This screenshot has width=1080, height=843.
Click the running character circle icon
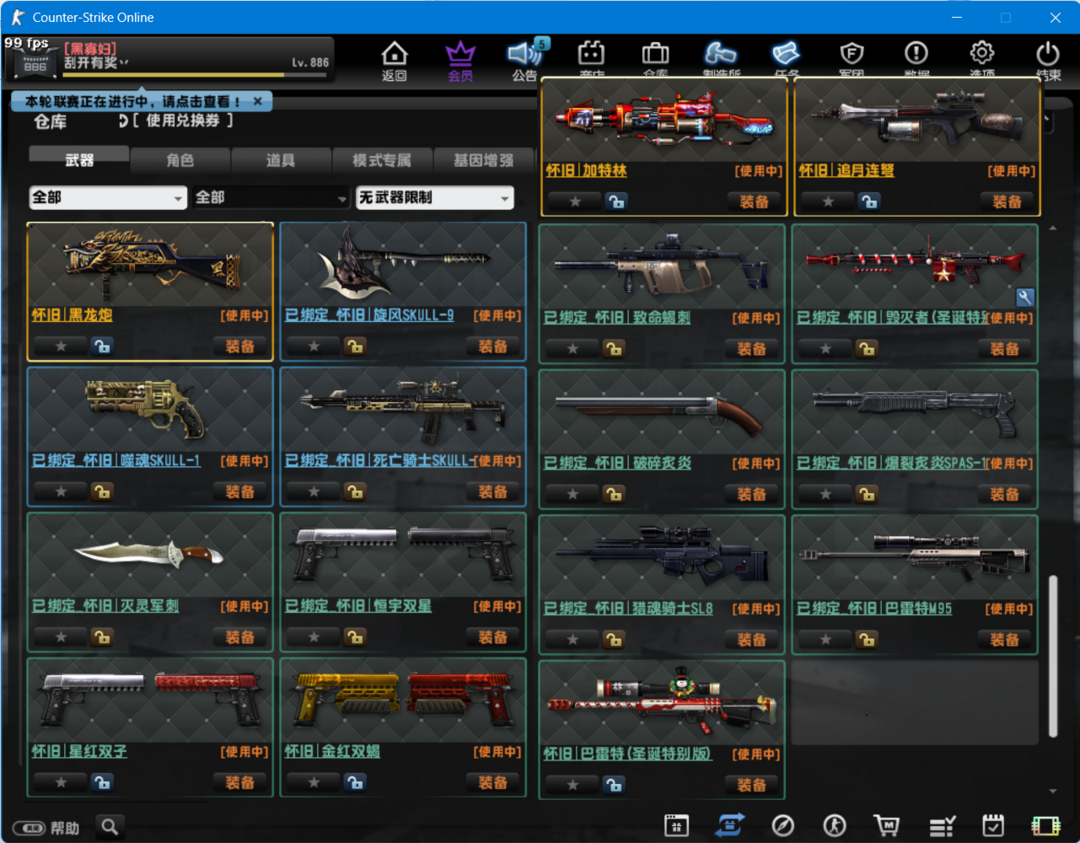pos(835,825)
